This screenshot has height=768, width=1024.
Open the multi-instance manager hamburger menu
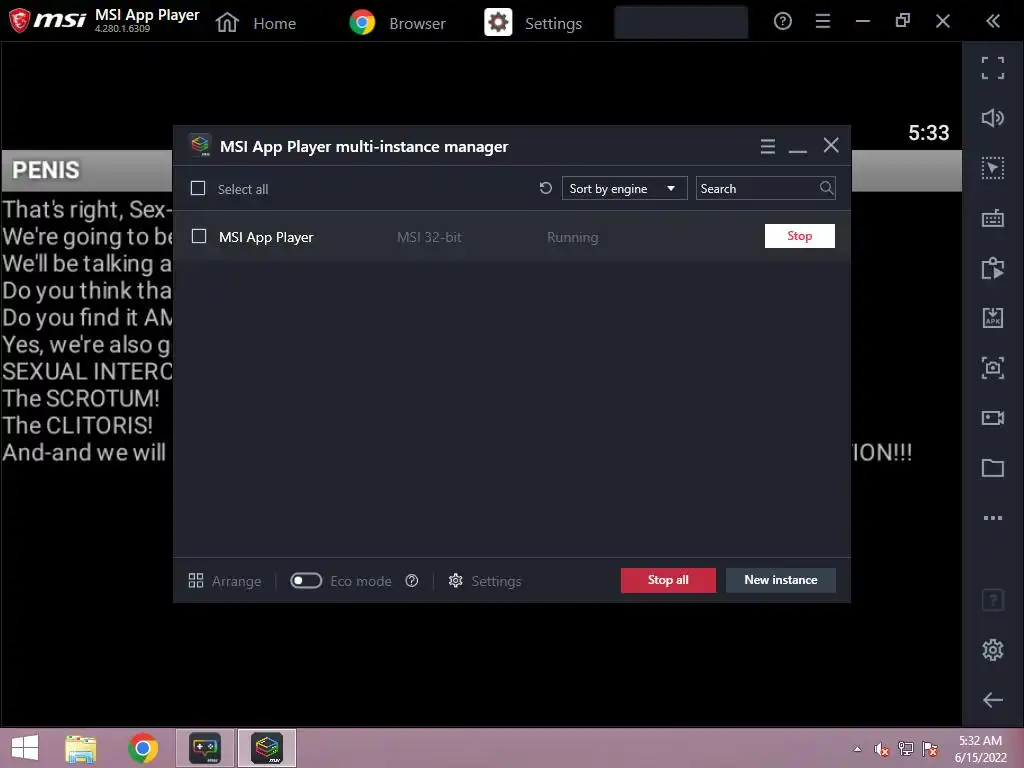768,146
